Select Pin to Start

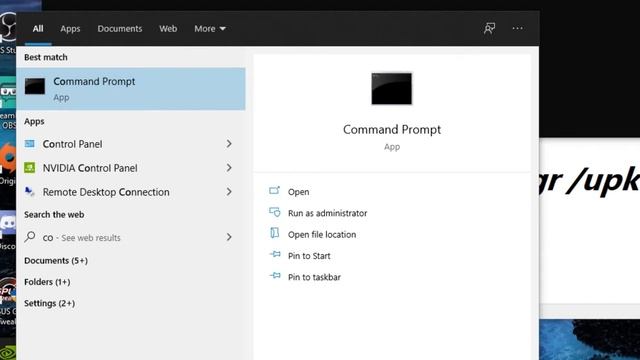point(309,256)
